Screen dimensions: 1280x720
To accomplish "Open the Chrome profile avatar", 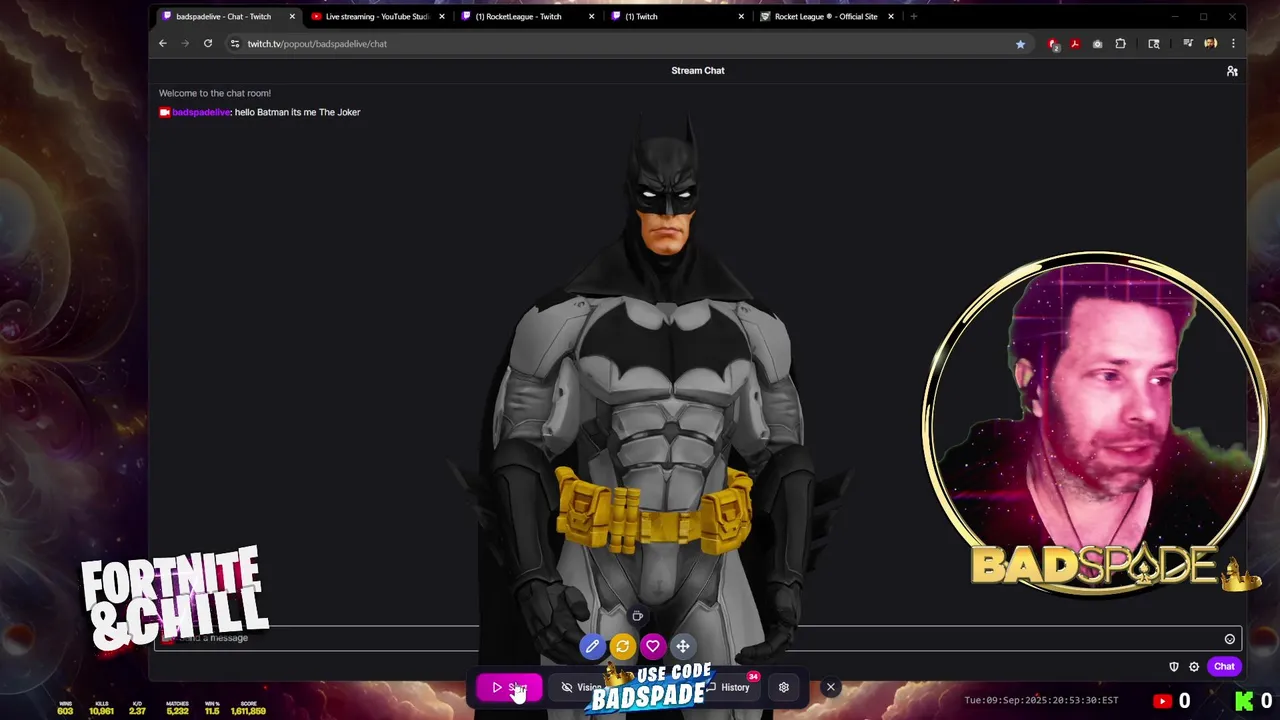I will [x=1210, y=44].
